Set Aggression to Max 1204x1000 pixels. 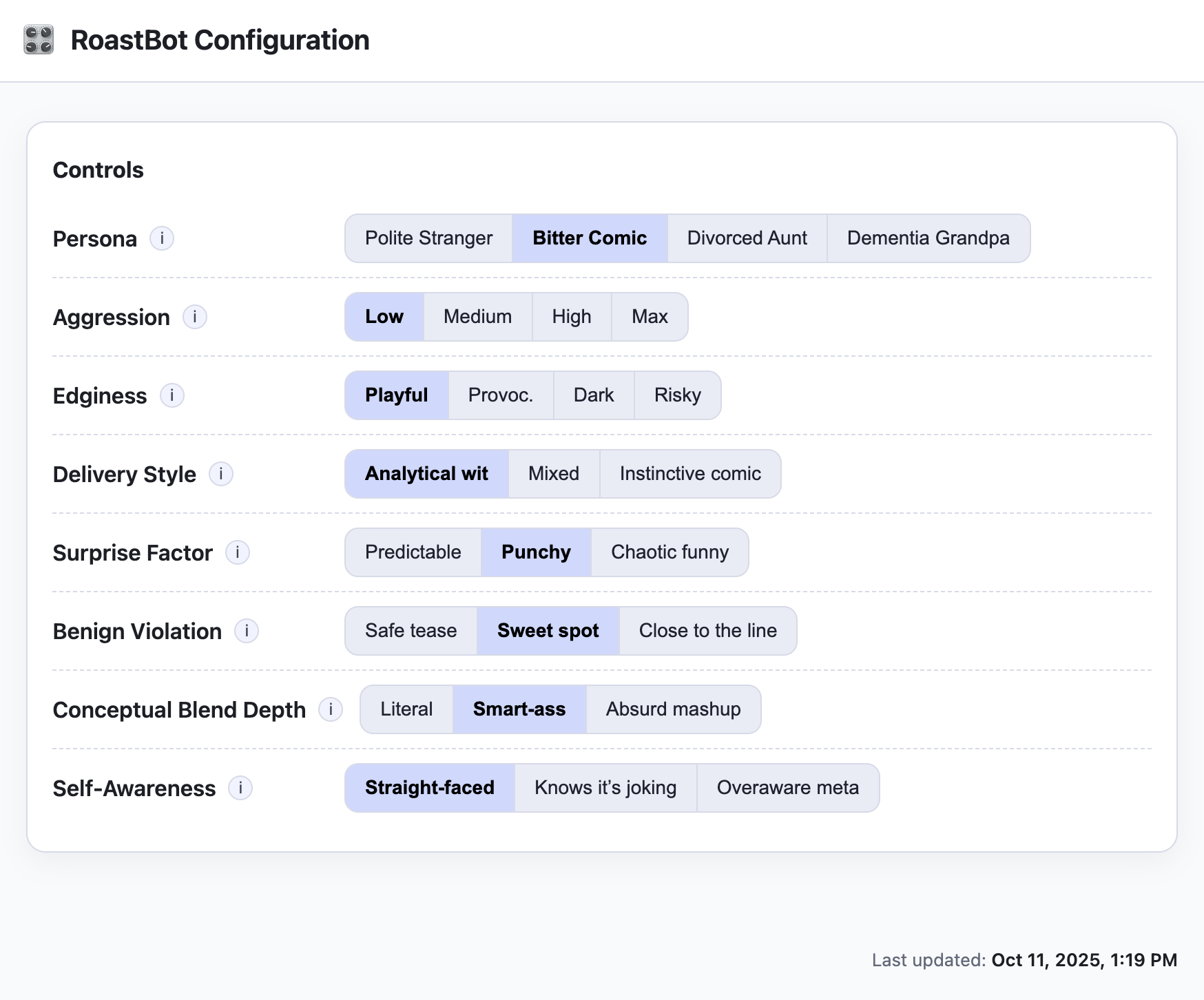pyautogui.click(x=650, y=317)
